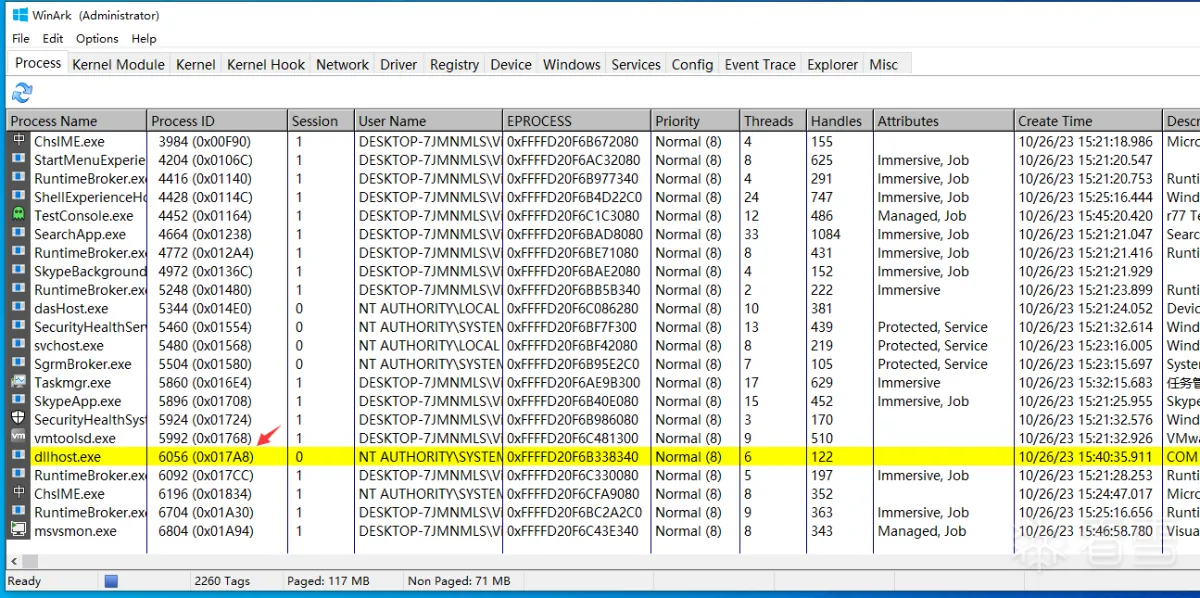This screenshot has height=598, width=1200.
Task: Sort by the User Name column header
Action: (428, 121)
